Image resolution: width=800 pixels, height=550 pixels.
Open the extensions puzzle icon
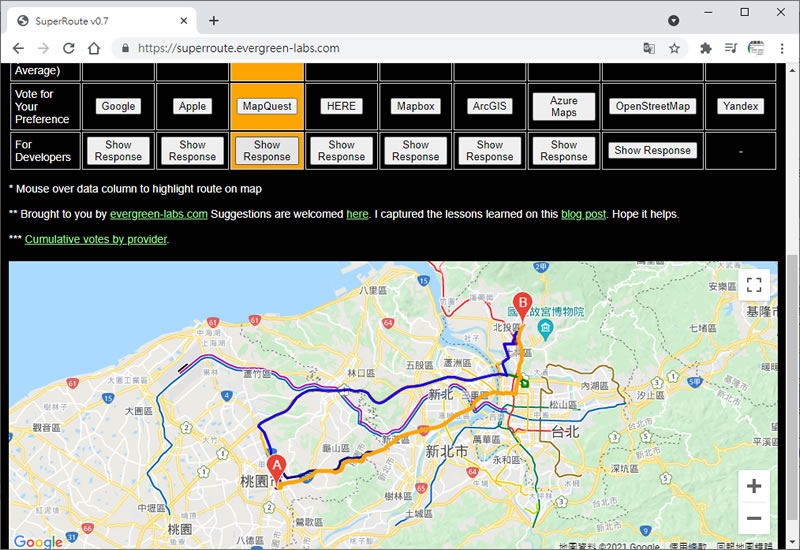[706, 48]
